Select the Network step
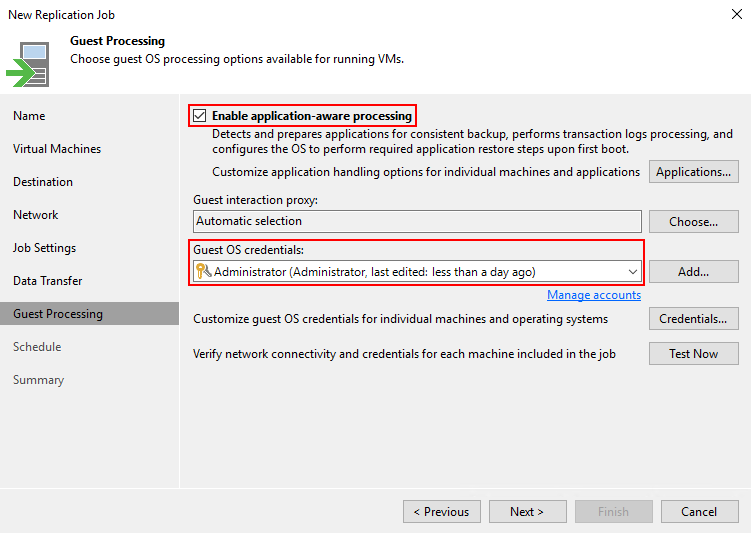 36,215
